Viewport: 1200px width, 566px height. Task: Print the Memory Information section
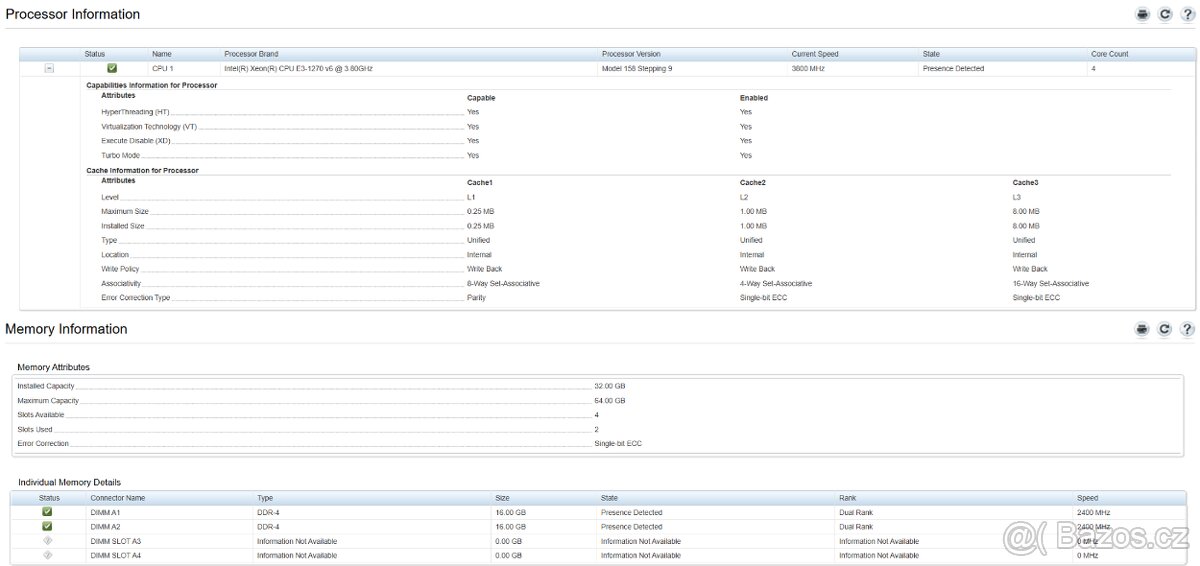(1142, 329)
